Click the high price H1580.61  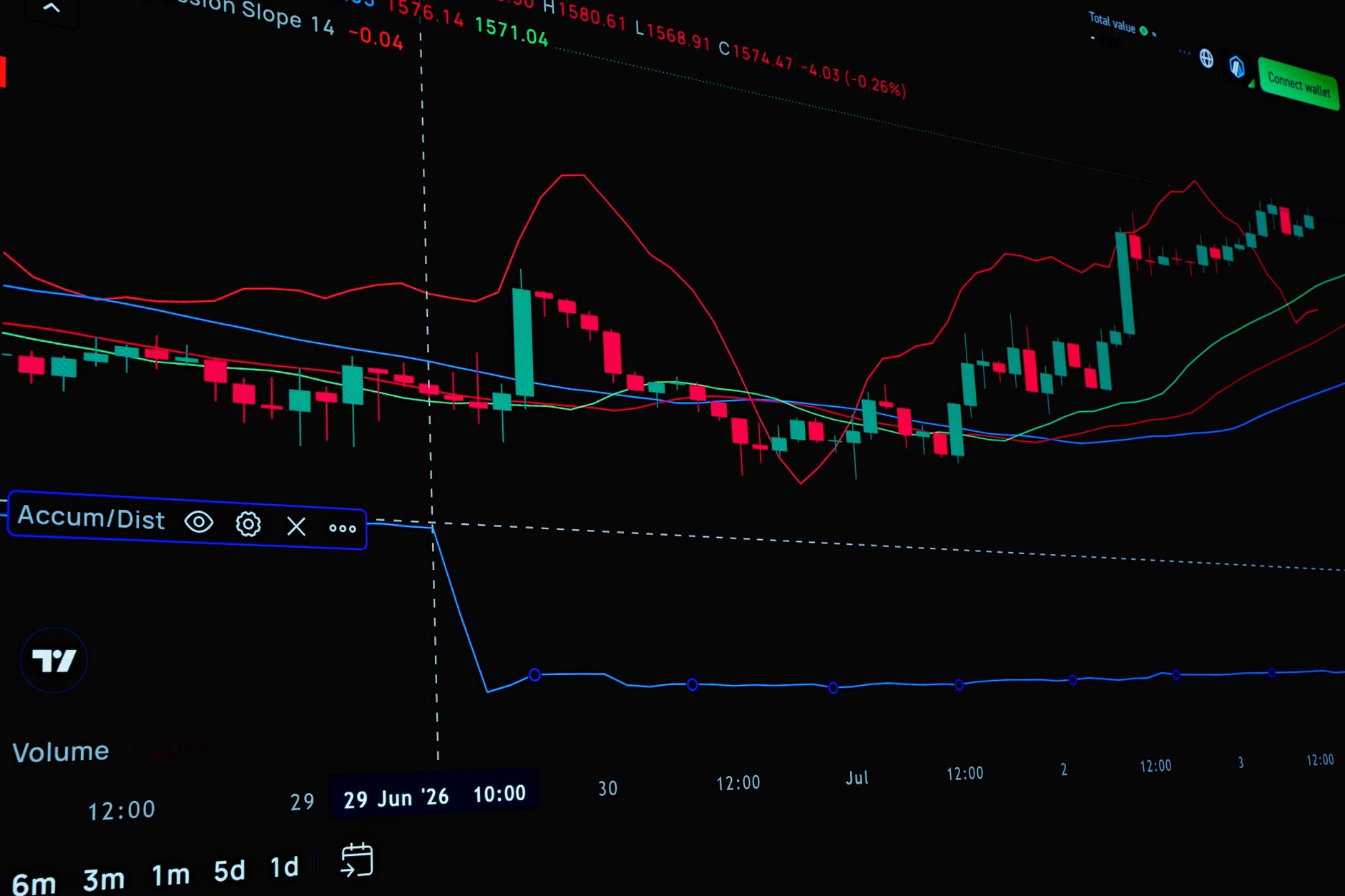[x=584, y=14]
